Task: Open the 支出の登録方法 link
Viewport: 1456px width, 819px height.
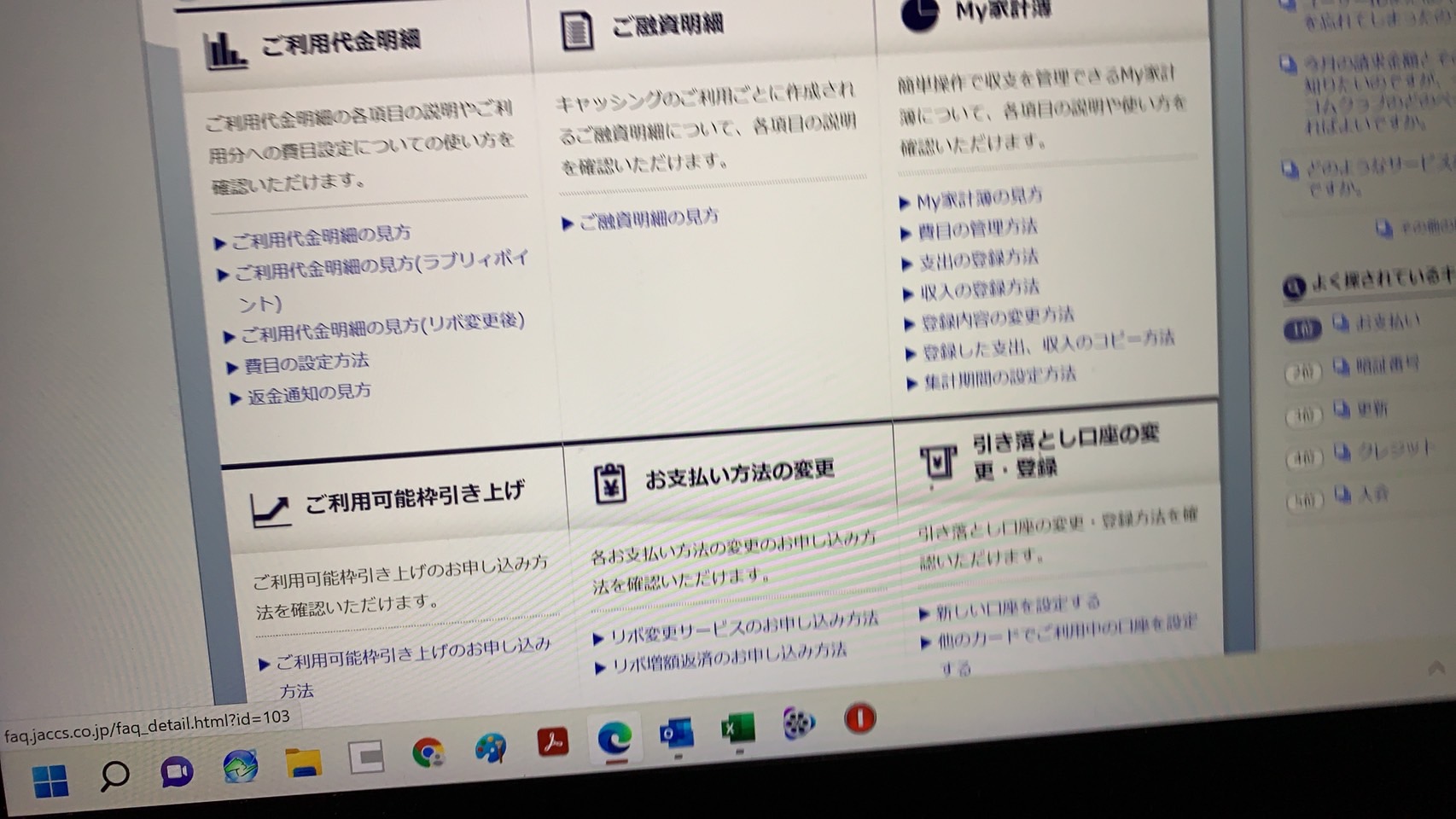Action: (x=980, y=260)
